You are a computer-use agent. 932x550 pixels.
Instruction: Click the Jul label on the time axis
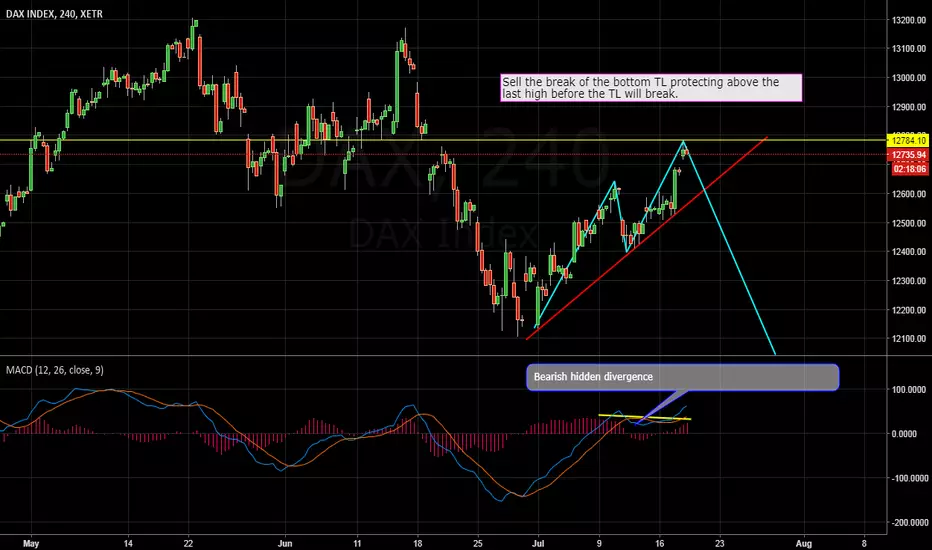coord(539,543)
